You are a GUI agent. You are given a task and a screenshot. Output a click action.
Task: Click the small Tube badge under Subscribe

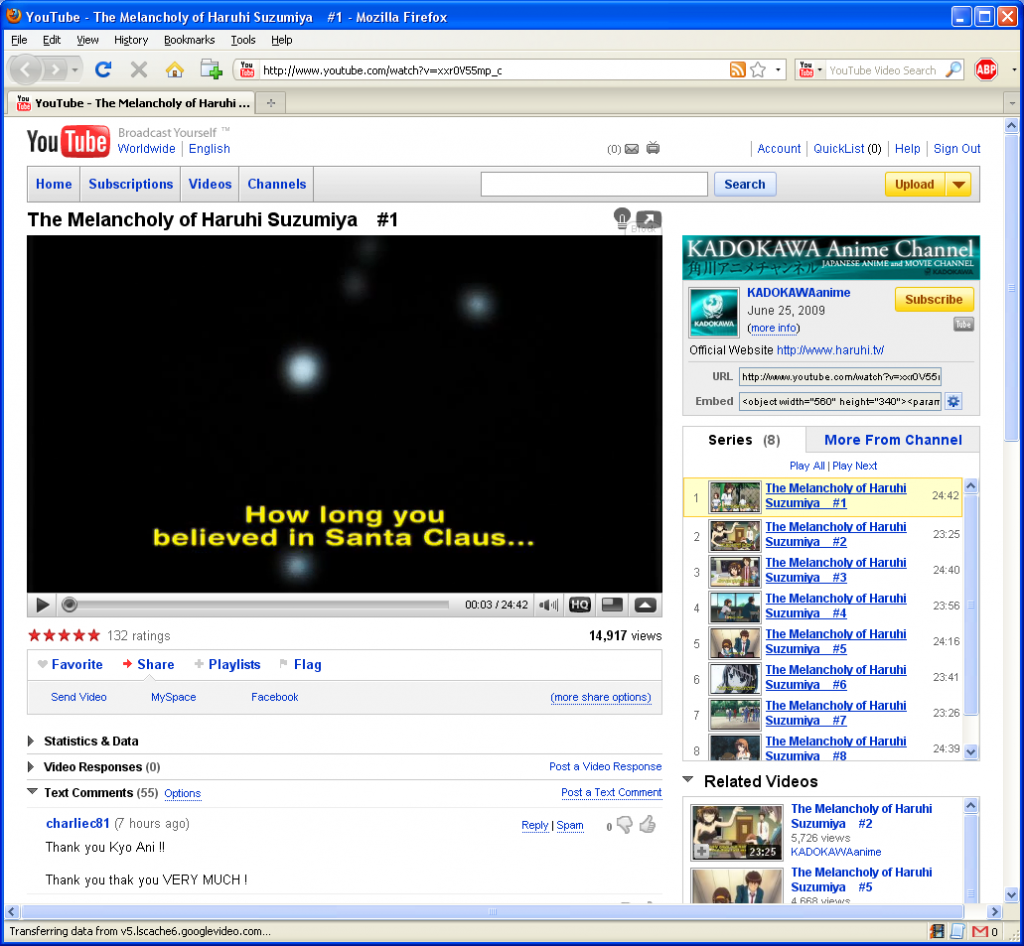tap(963, 324)
